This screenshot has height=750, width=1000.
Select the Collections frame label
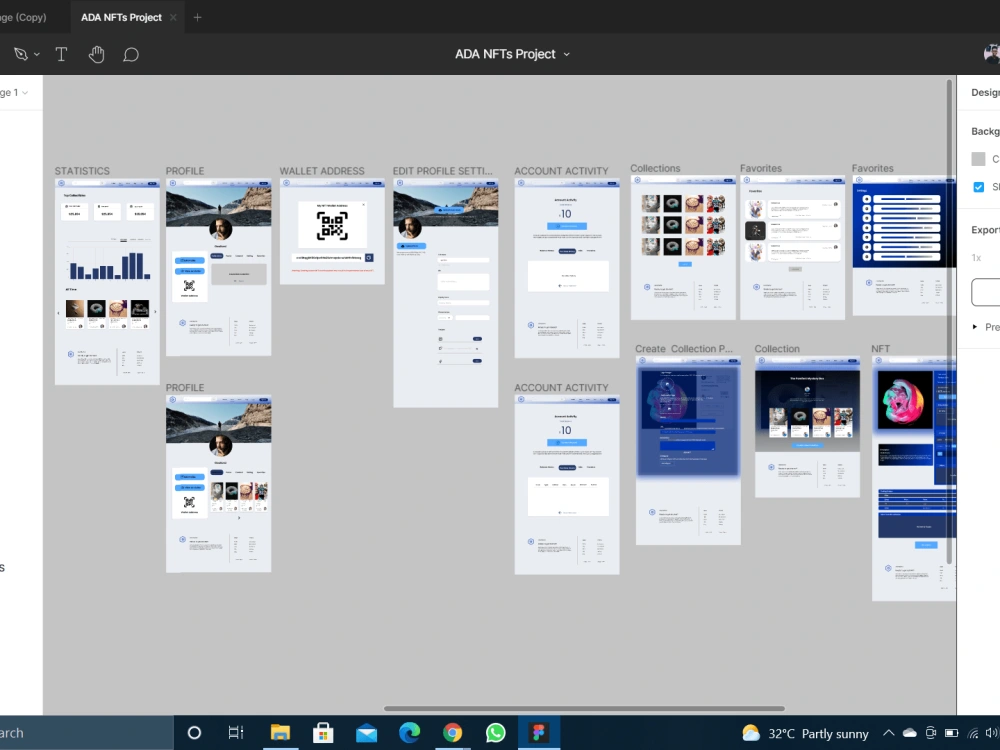655,168
